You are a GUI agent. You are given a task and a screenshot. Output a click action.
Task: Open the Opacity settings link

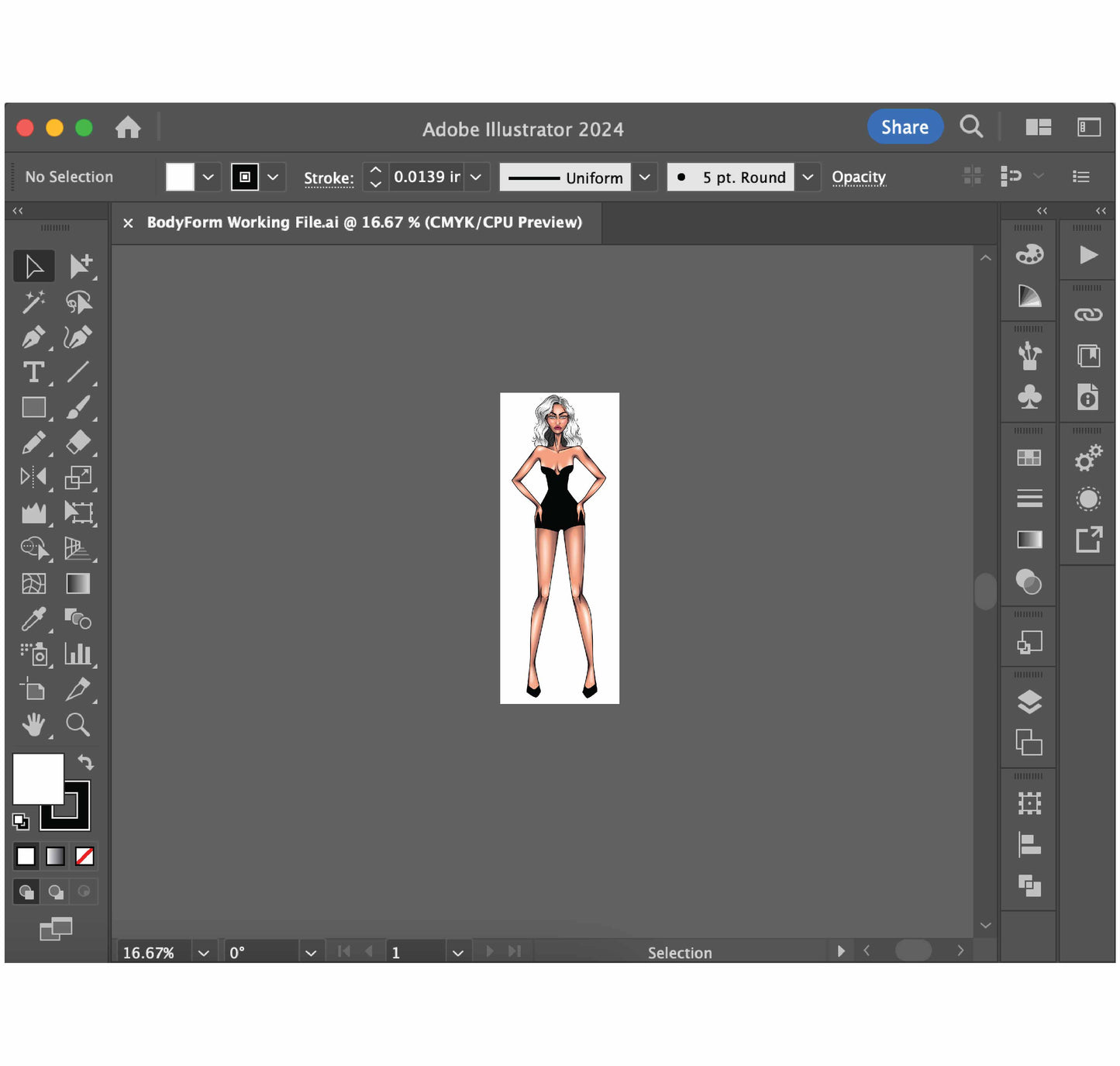point(858,178)
